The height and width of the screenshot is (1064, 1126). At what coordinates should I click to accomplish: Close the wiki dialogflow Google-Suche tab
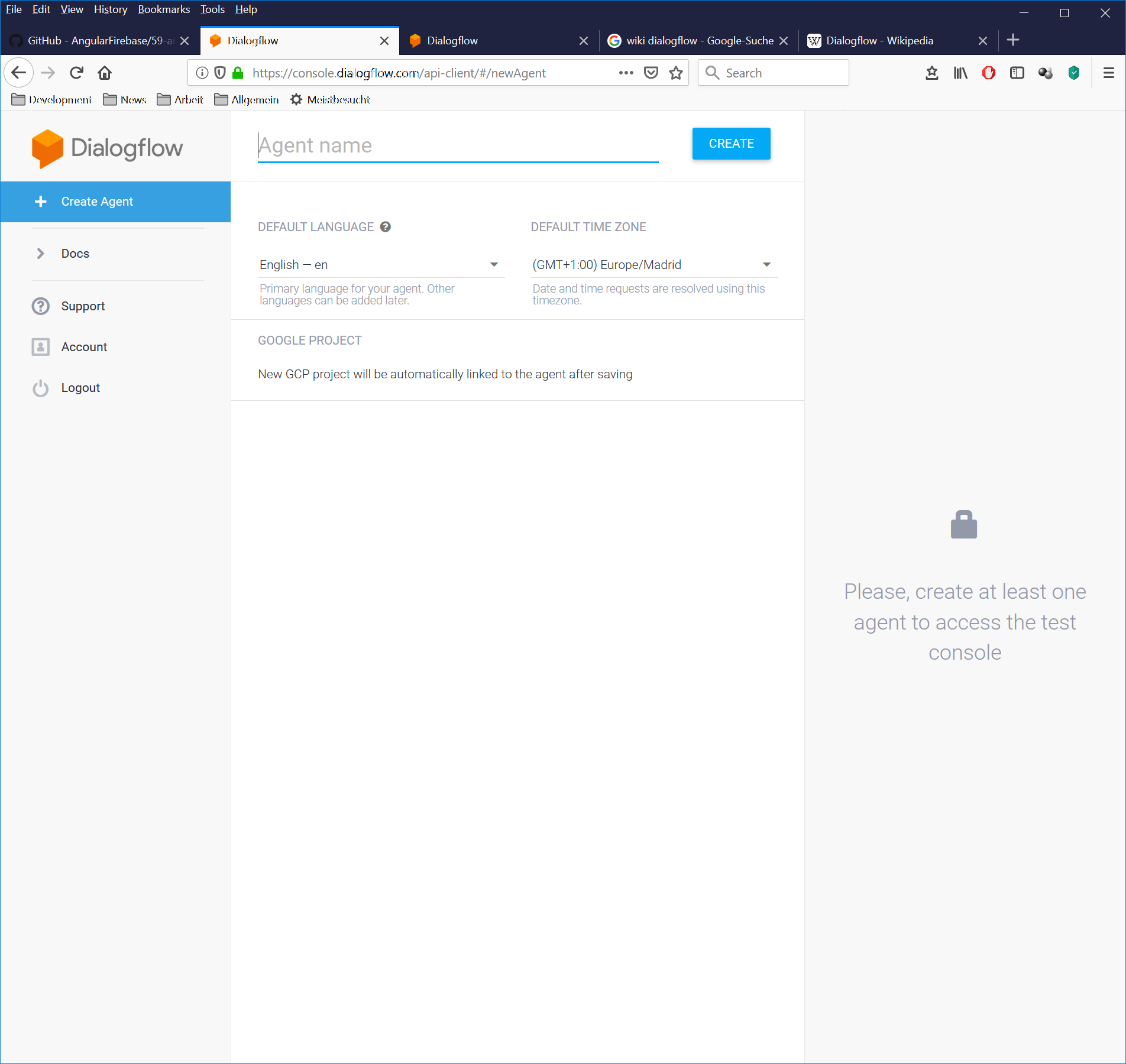(x=784, y=41)
